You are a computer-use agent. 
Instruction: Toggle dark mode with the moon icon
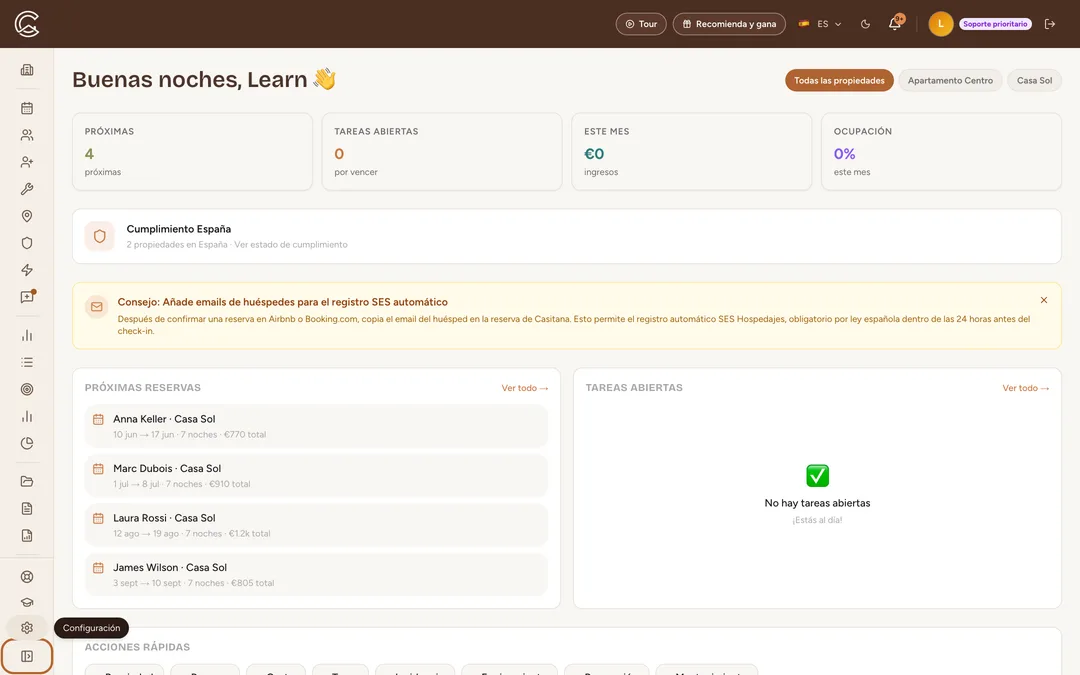(865, 24)
